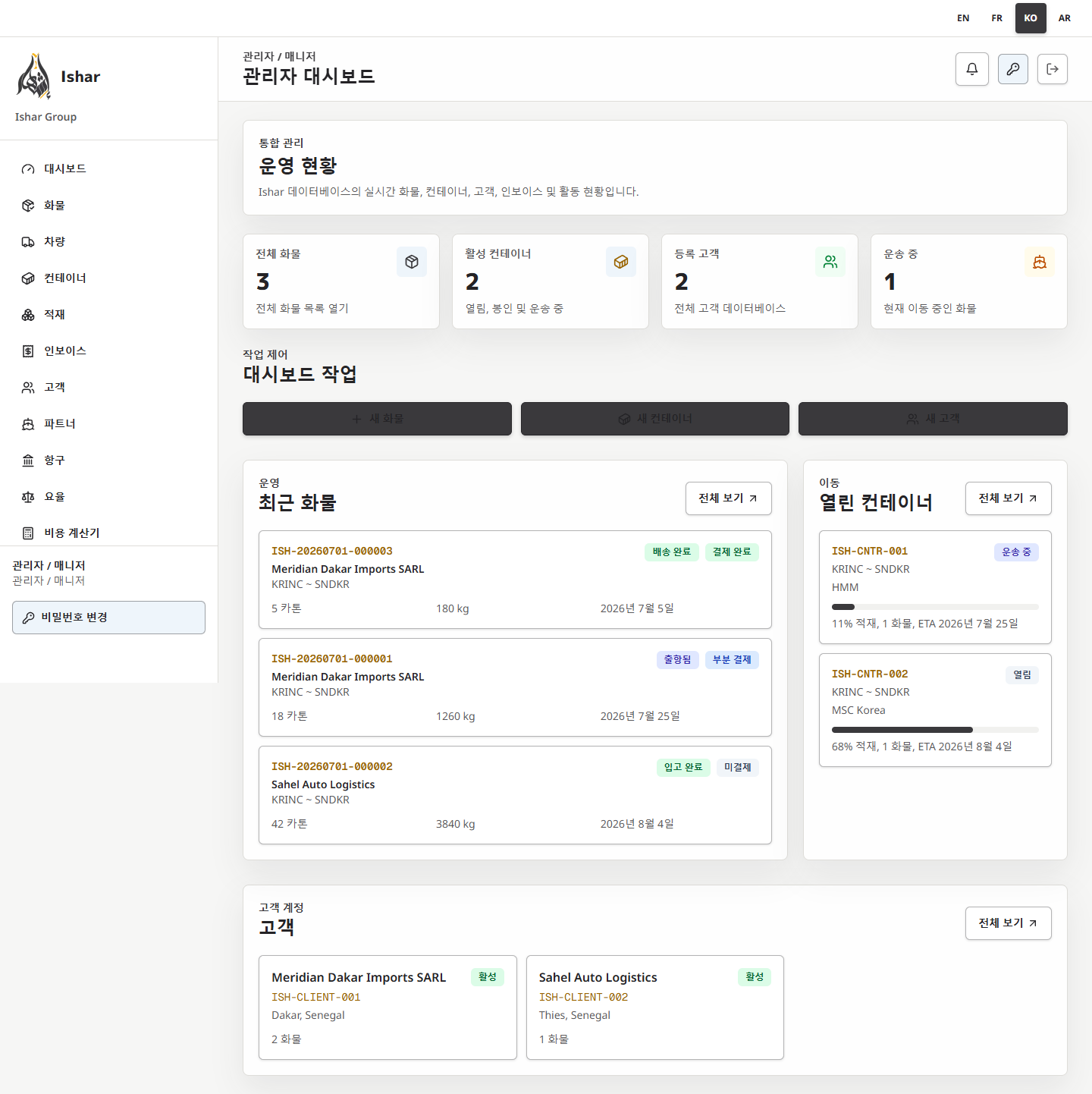Open 화물 in the sidebar menu

109,206
